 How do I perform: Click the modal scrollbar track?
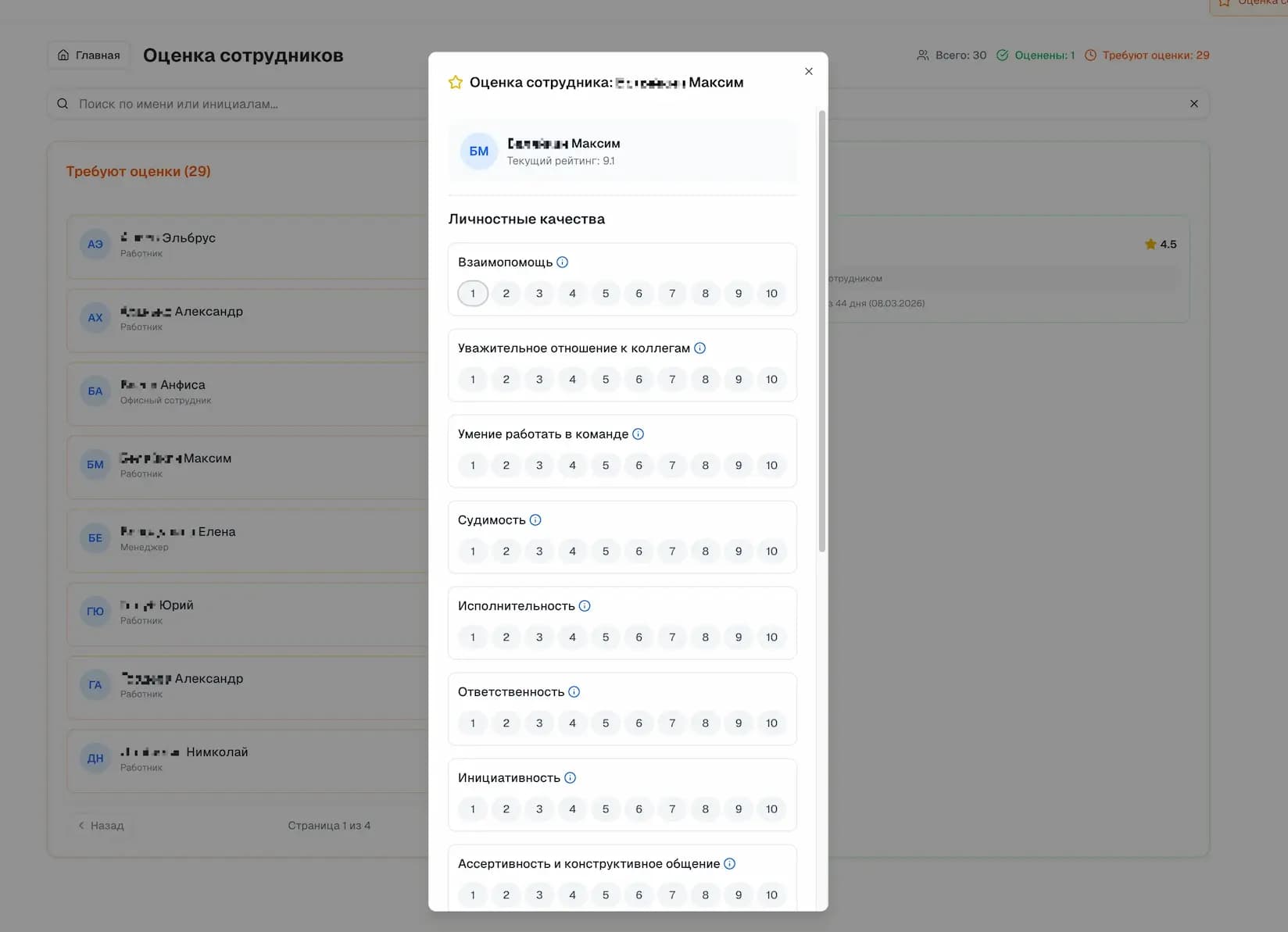(x=821, y=664)
